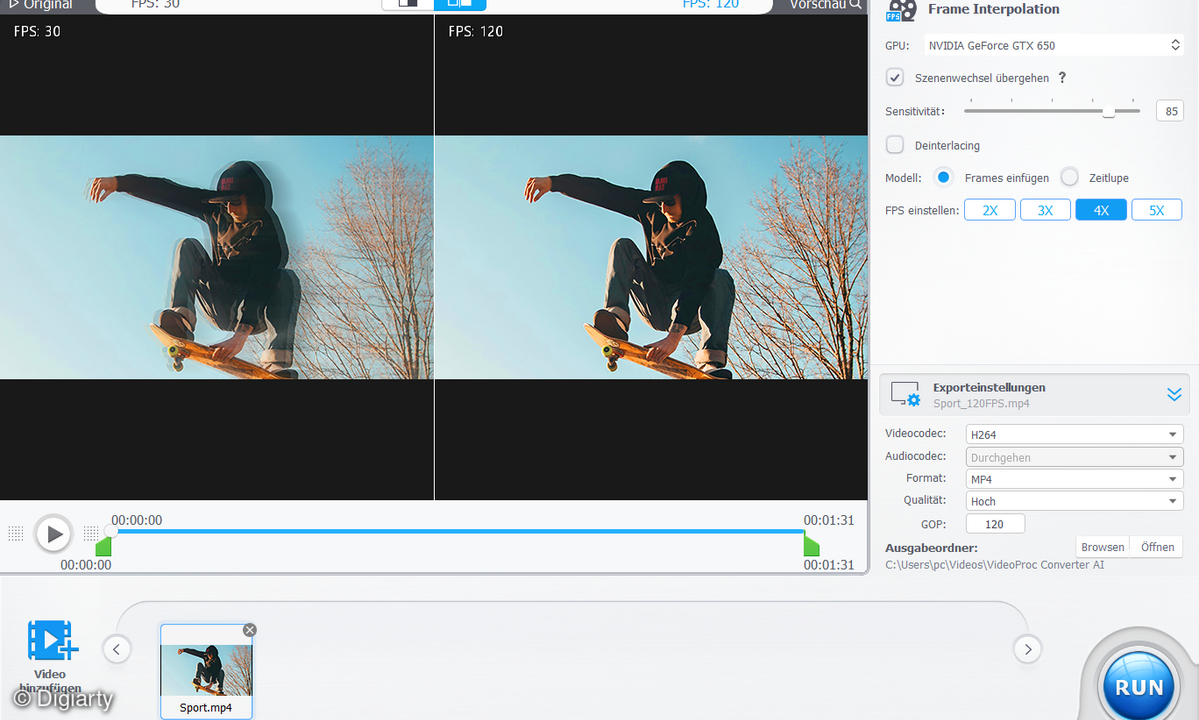Click the help question mark beside Szenenwechsel übergehen
The width and height of the screenshot is (1199, 720).
click(x=1062, y=78)
